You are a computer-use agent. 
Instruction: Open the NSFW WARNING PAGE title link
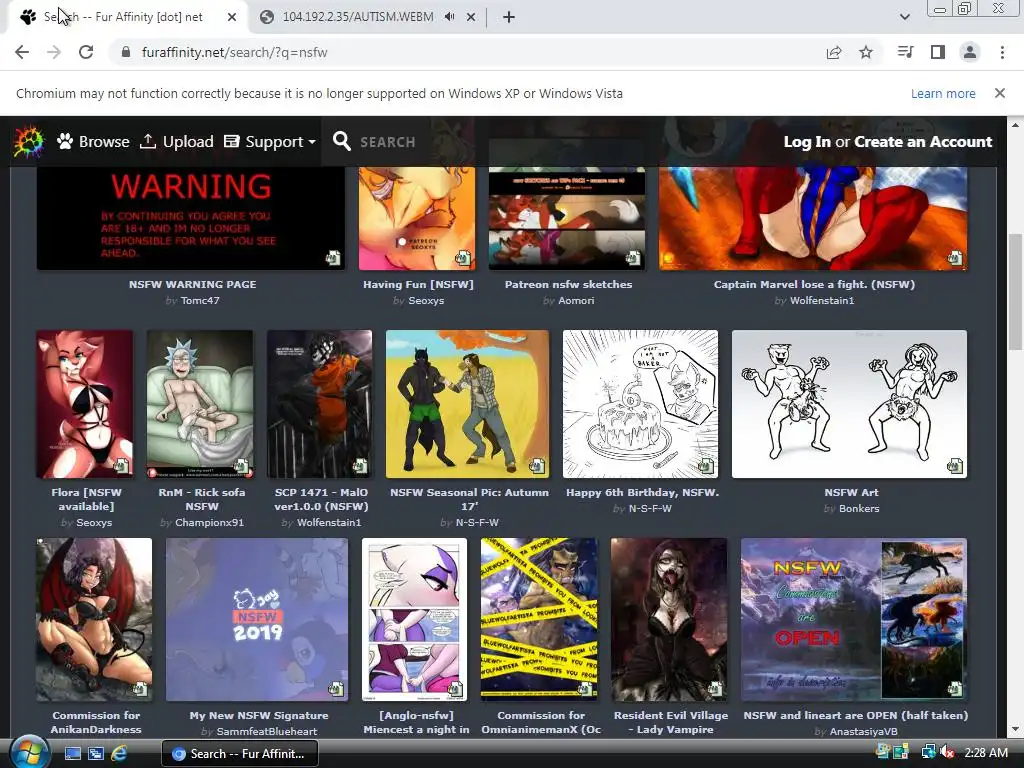(x=192, y=284)
